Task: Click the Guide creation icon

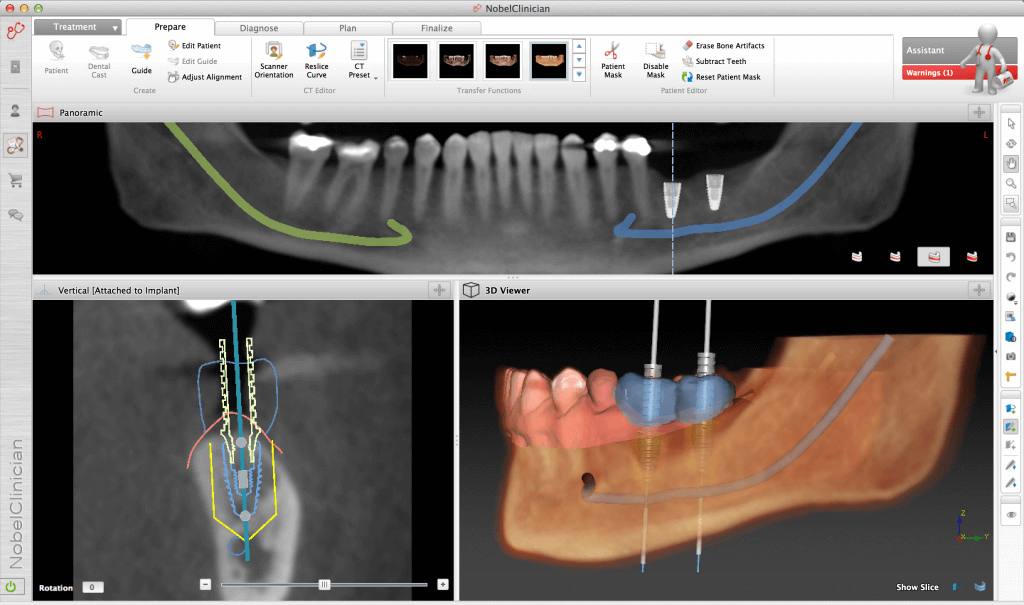Action: click(x=141, y=59)
